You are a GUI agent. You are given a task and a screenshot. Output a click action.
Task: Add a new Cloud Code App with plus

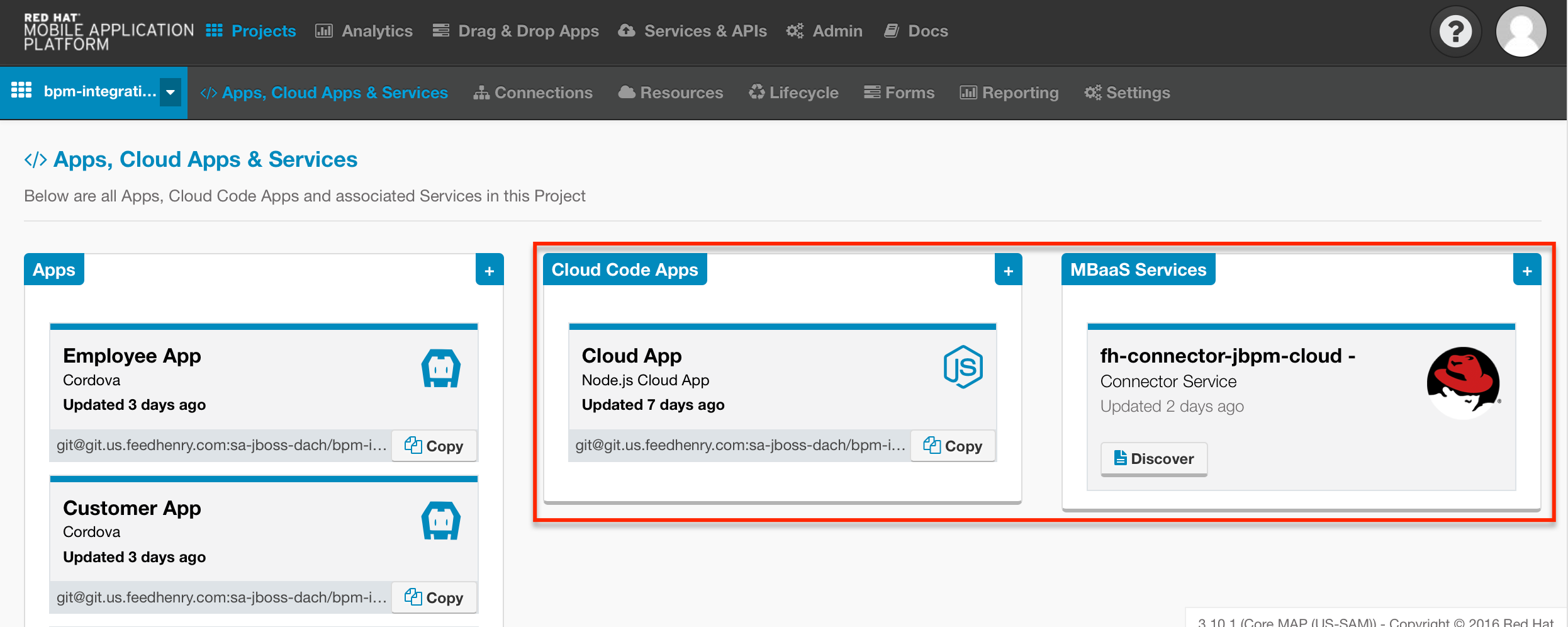(1009, 271)
